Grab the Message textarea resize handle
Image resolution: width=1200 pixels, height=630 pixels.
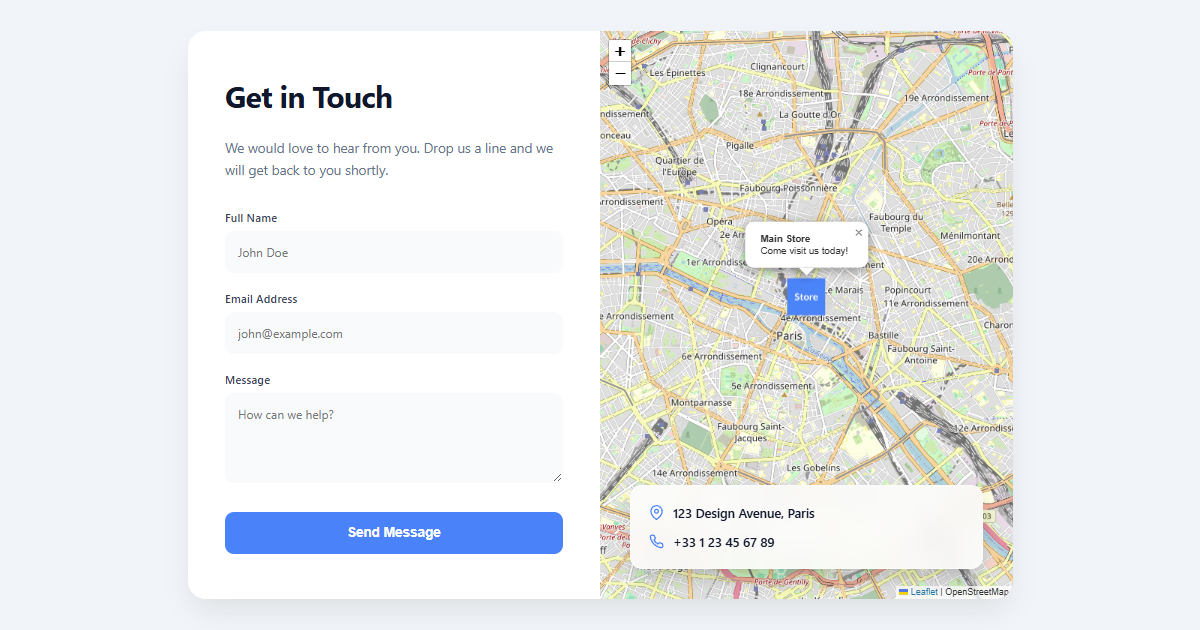(557, 477)
